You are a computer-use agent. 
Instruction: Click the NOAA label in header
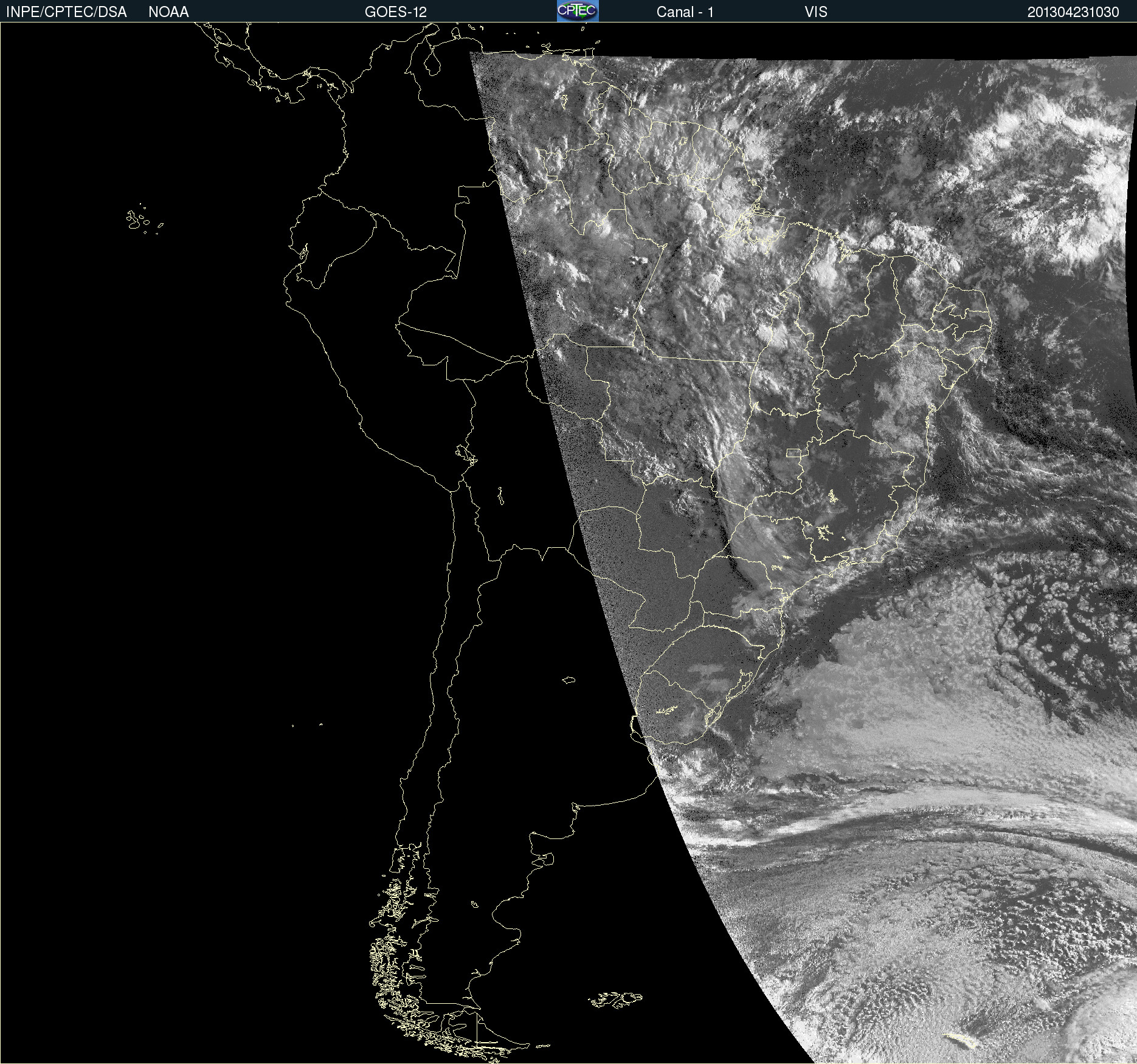point(168,12)
